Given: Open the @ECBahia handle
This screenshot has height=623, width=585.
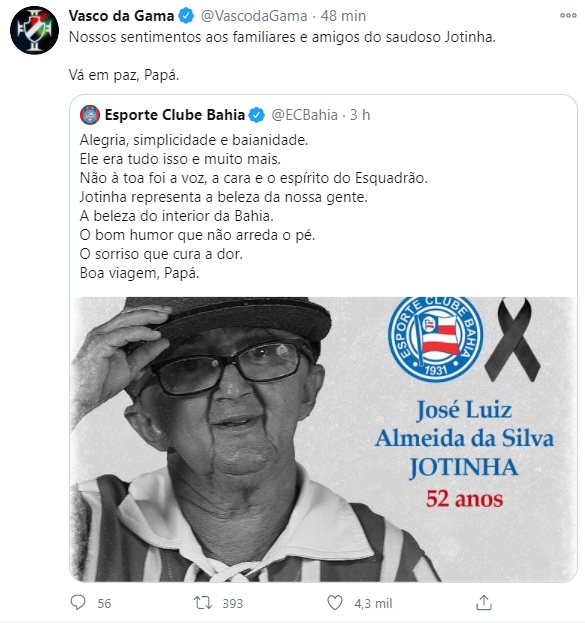Looking at the screenshot, I should tap(304, 115).
